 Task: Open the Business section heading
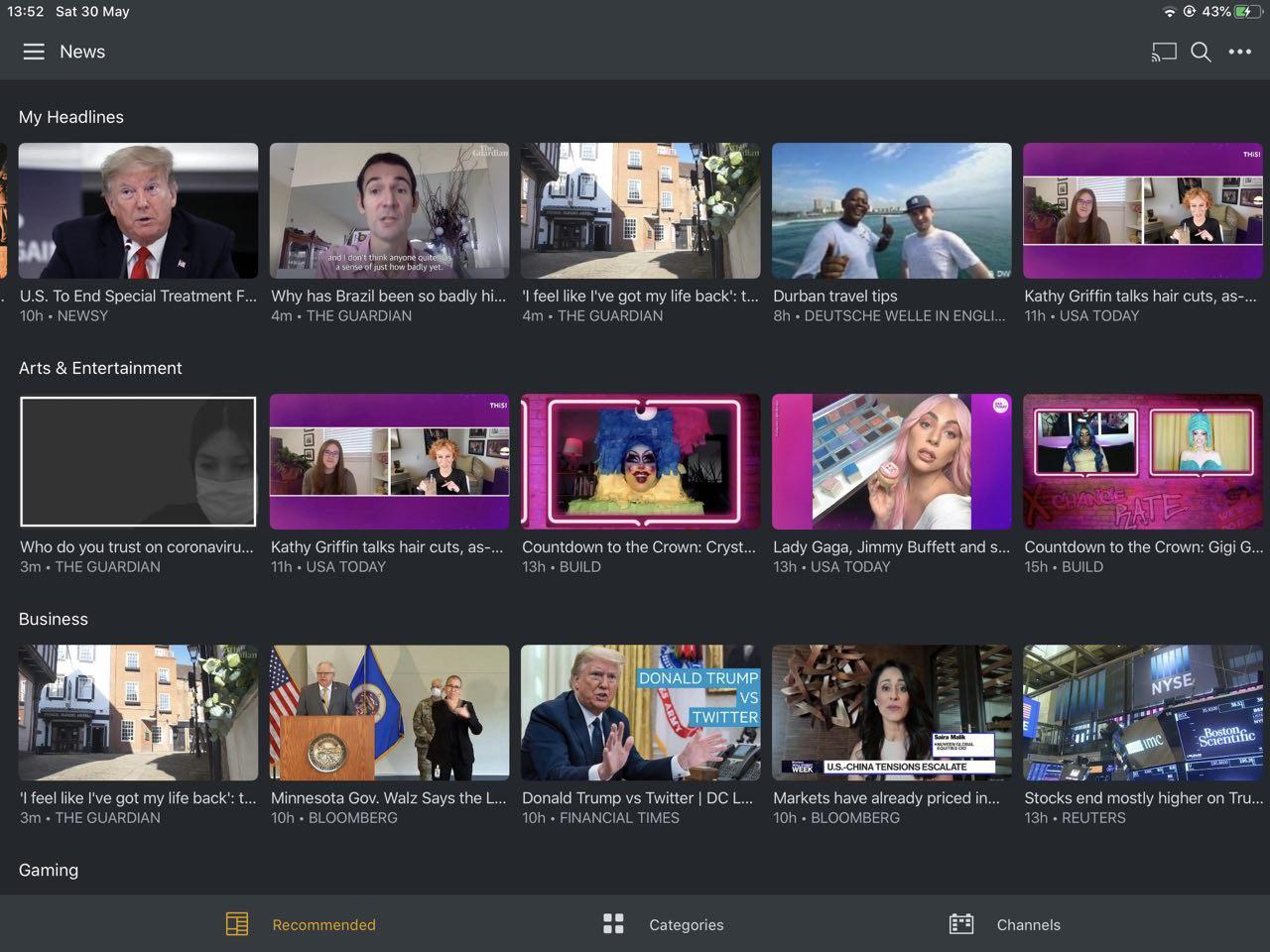point(54,619)
